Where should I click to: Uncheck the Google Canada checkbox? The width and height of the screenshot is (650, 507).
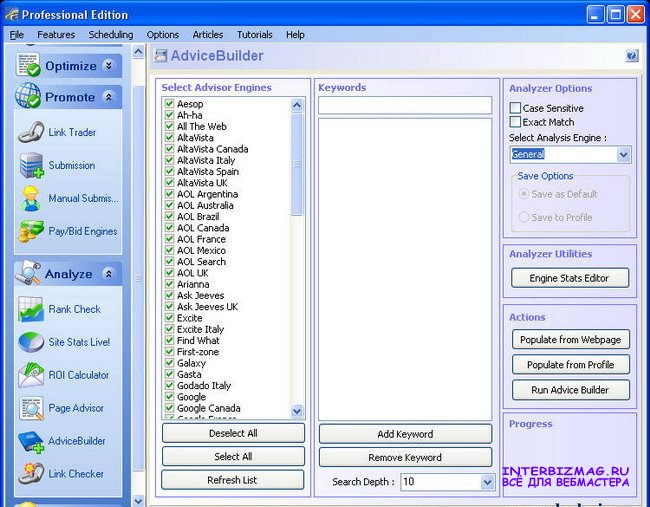169,408
